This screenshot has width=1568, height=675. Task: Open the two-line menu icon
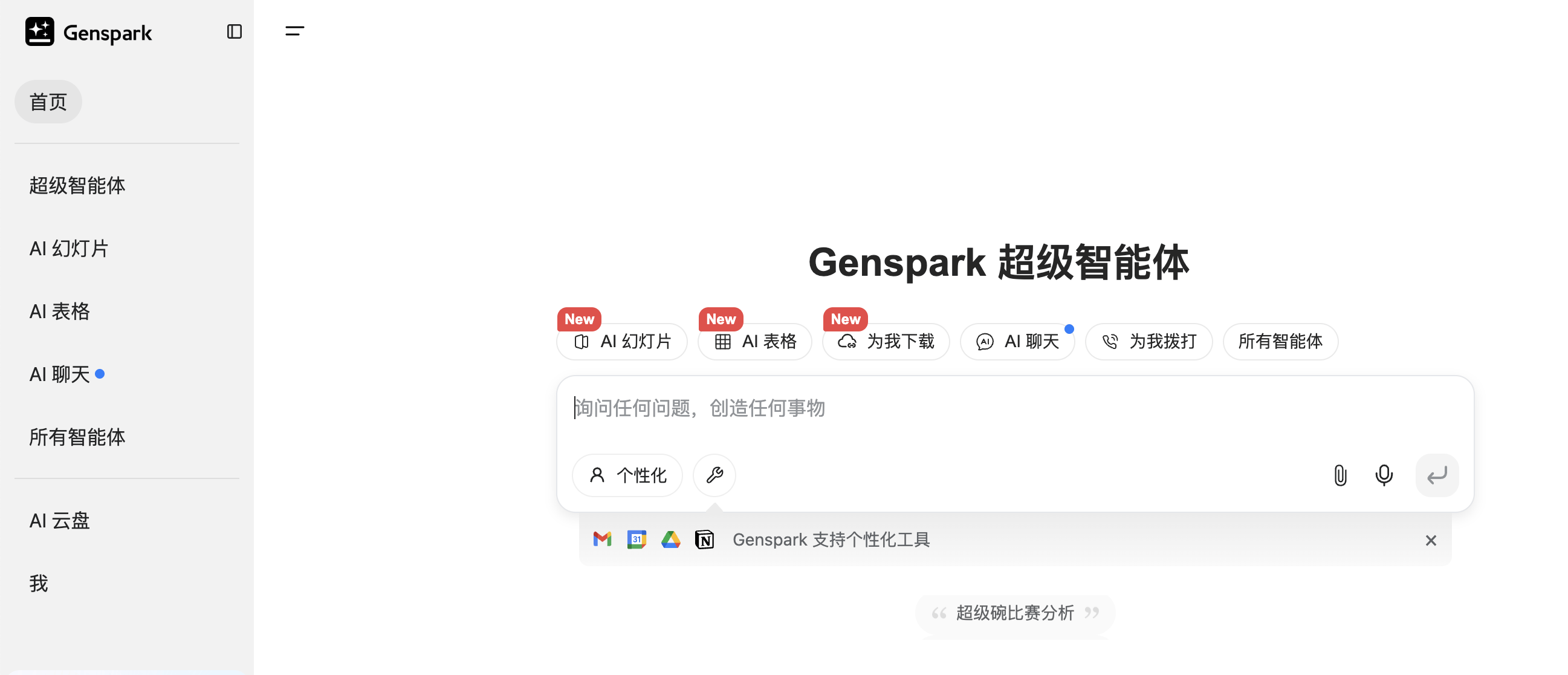294,31
